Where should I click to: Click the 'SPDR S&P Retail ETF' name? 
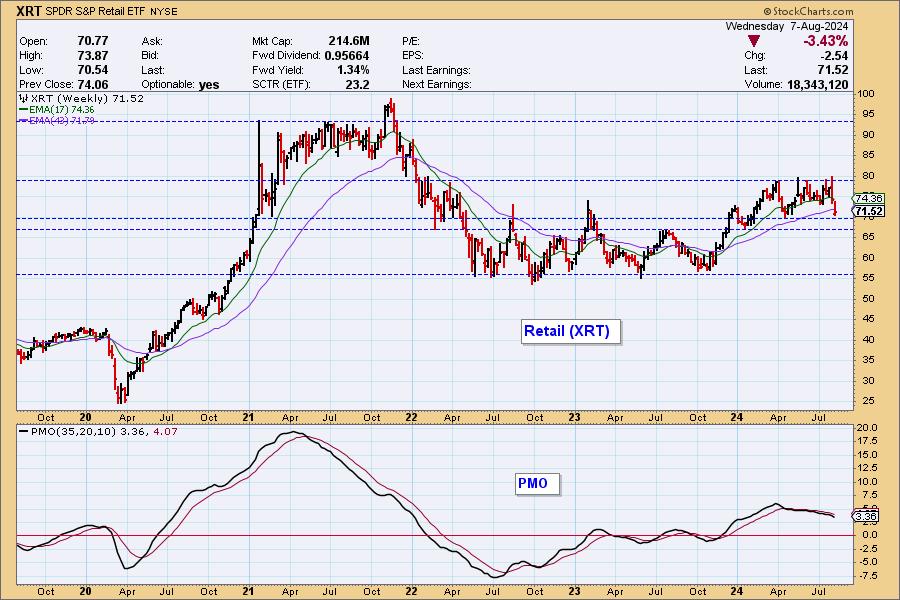[96, 11]
